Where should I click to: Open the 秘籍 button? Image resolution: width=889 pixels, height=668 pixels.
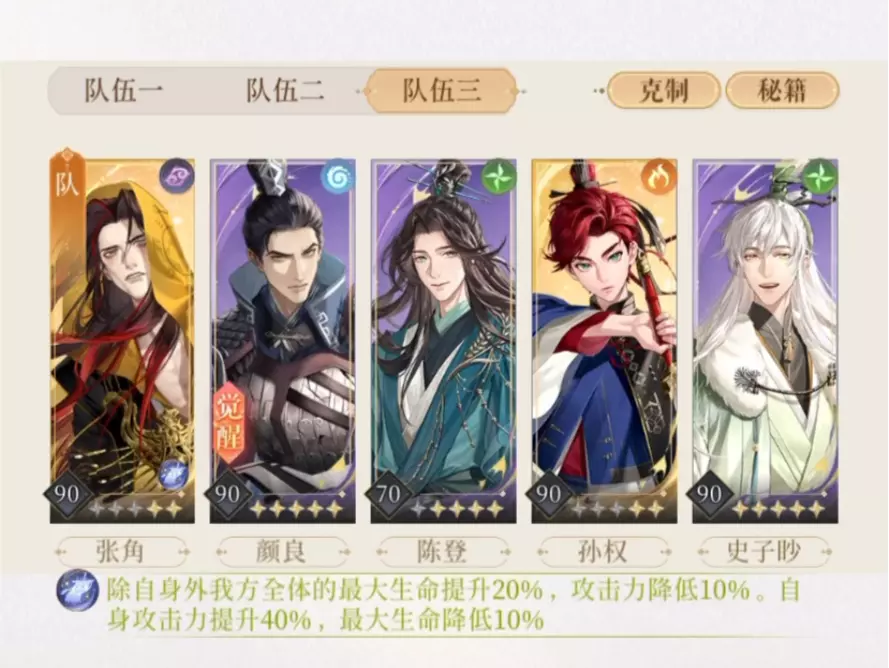pyautogui.click(x=782, y=91)
